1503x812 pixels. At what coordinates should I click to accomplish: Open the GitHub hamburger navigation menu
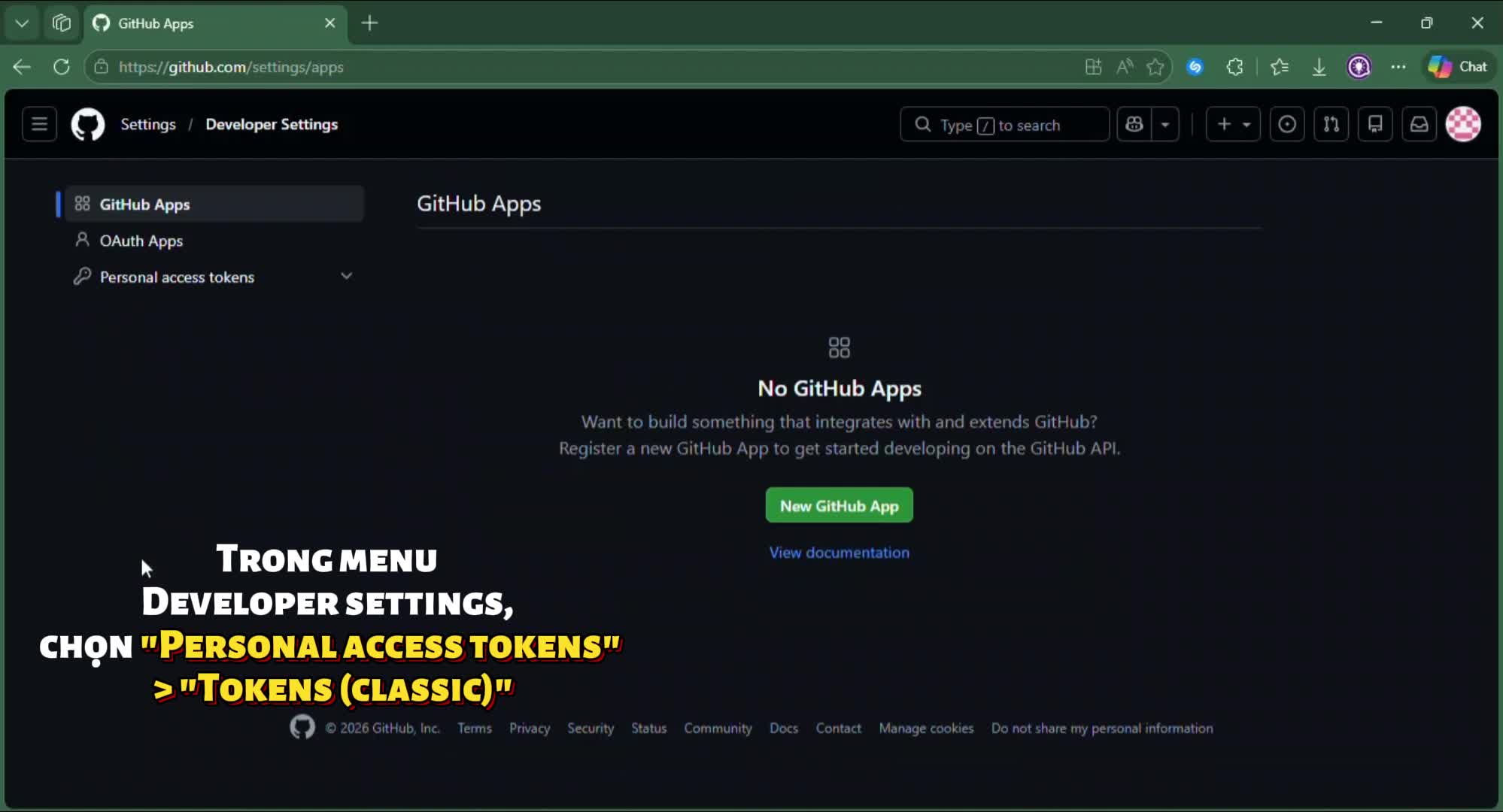(40, 124)
